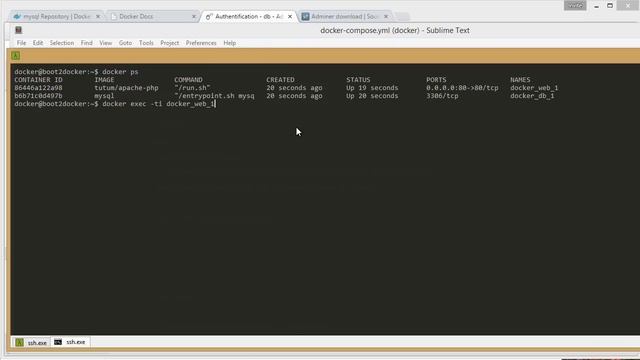Close the mysql Repository browser tab
640x360 pixels.
[98, 16]
